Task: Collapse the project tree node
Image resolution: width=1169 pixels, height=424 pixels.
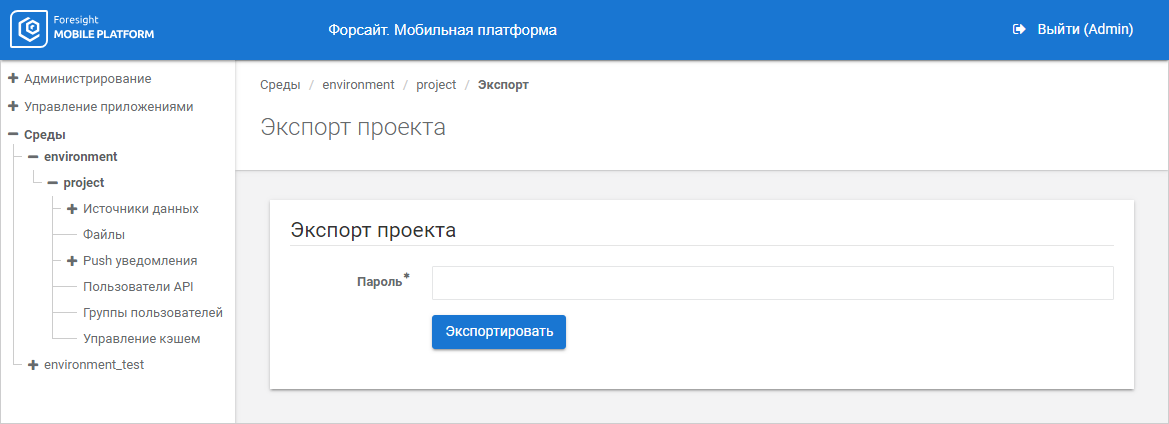Action: coord(52,183)
